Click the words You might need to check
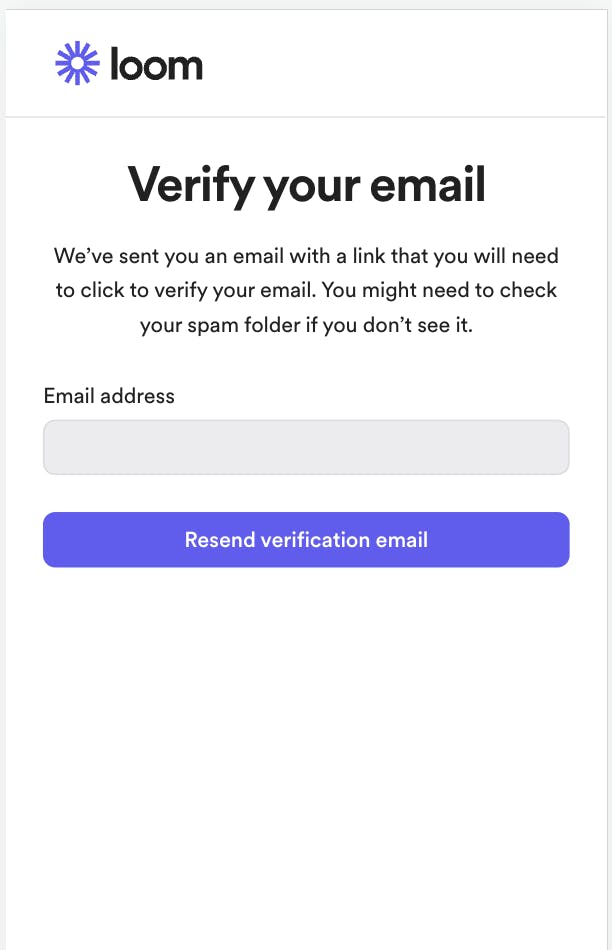Screen dimensions: 612x950 (439, 290)
